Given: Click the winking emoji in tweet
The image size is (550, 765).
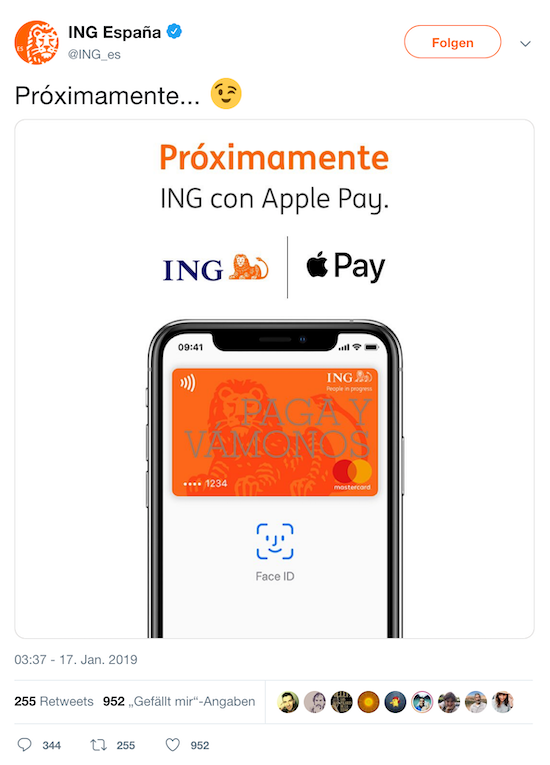Looking at the screenshot, I should coord(226,93).
